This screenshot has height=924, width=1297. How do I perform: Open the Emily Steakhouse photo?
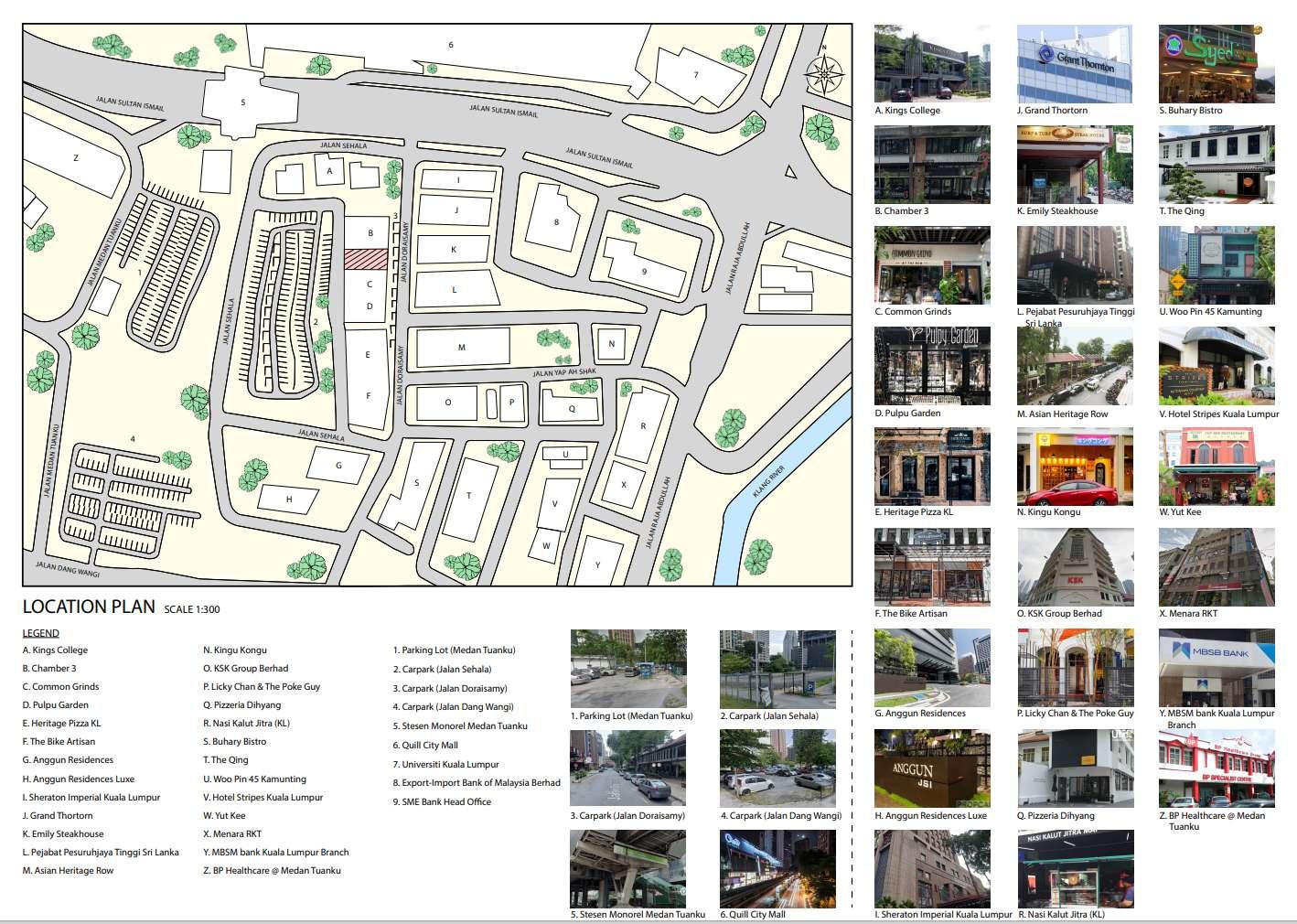pos(1075,164)
